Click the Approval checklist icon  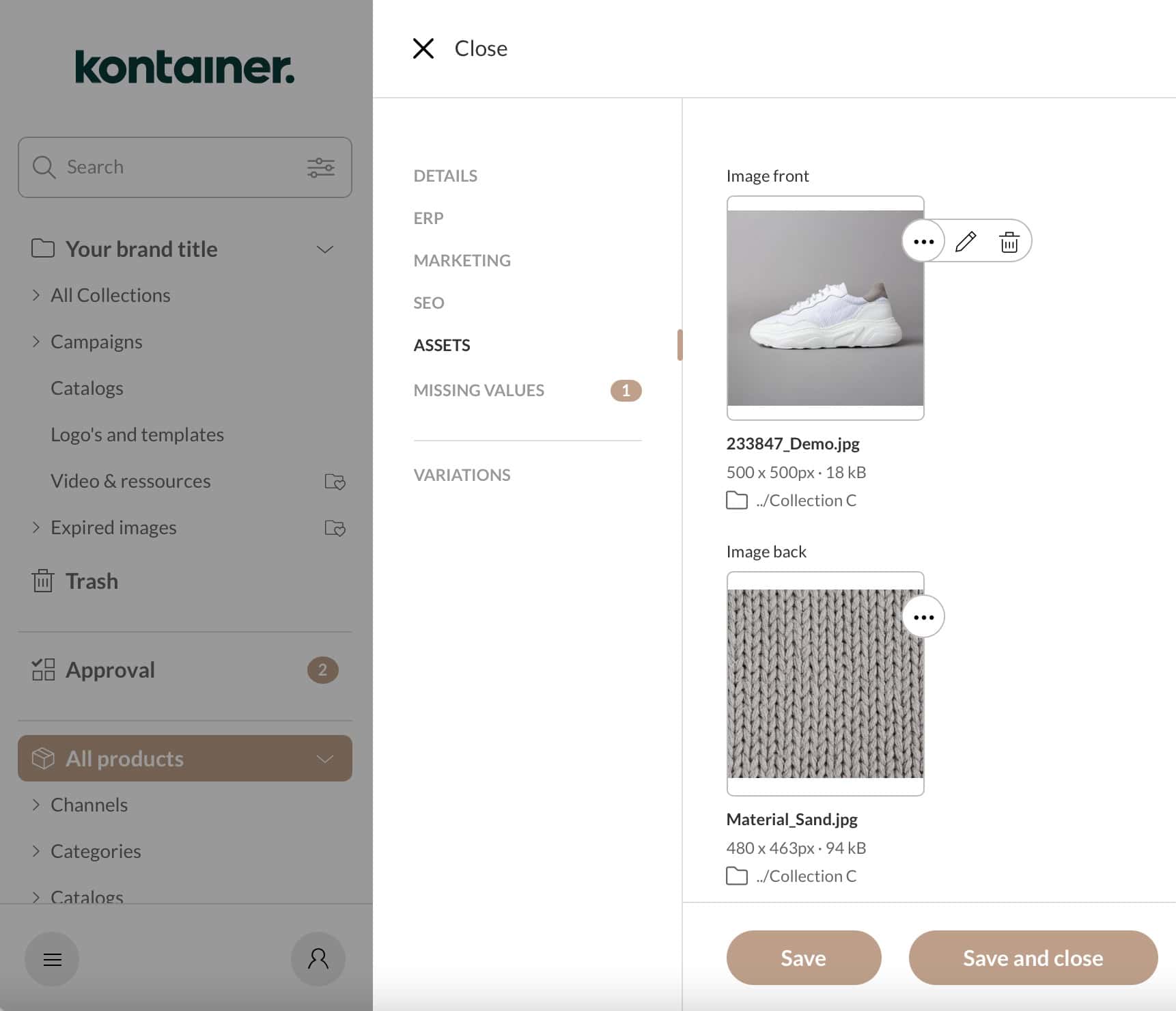tap(43, 669)
